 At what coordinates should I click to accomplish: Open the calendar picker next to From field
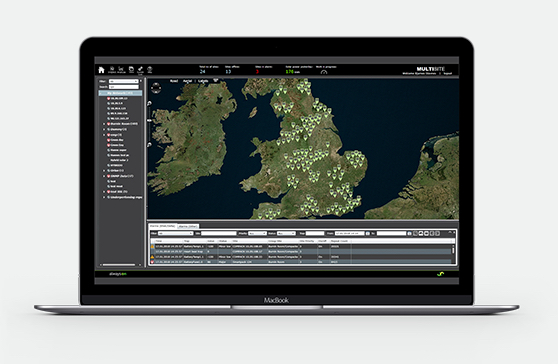[368, 233]
